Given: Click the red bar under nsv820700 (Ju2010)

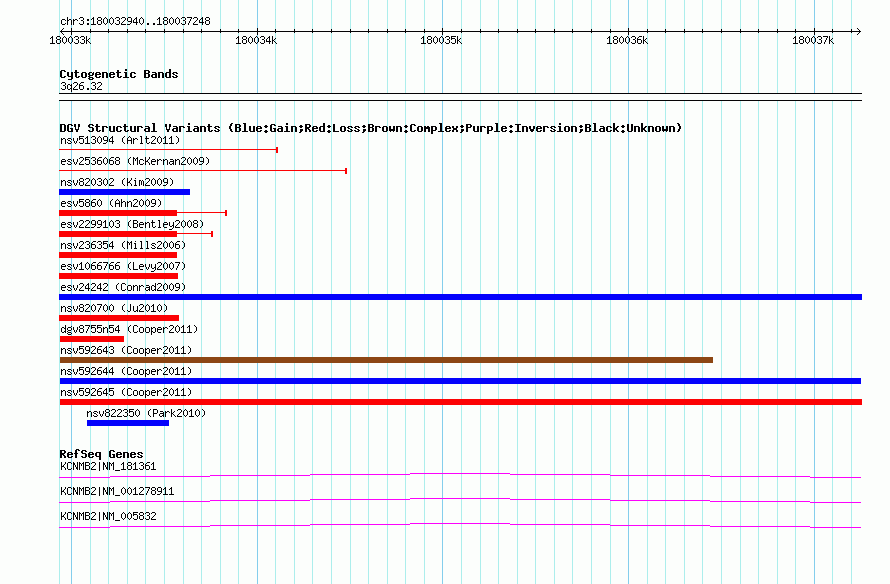Looking at the screenshot, I should coord(119,318).
